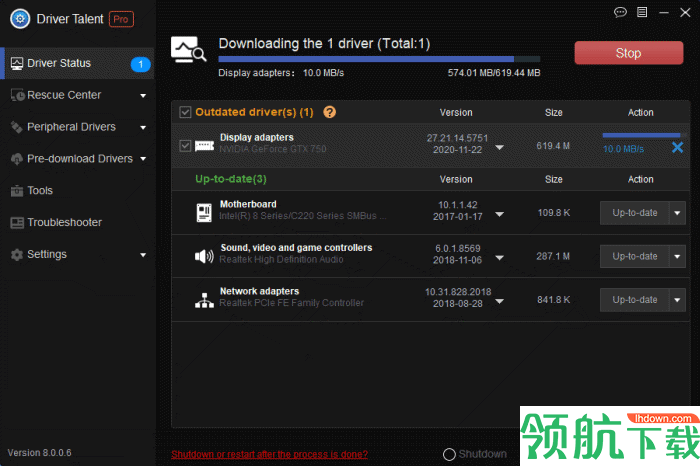Click the 574.01 MB/619.44 MB progress text
700x466 pixels.
(x=494, y=73)
